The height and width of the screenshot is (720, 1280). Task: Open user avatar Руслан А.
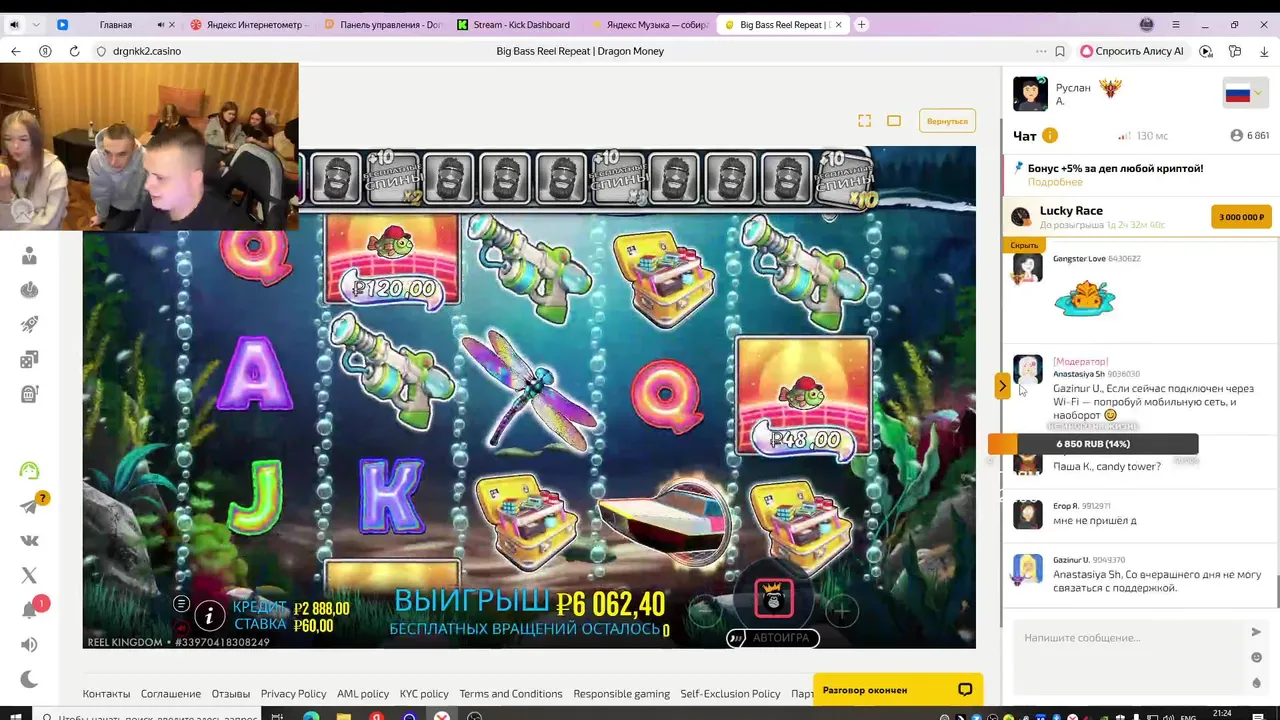1030,94
